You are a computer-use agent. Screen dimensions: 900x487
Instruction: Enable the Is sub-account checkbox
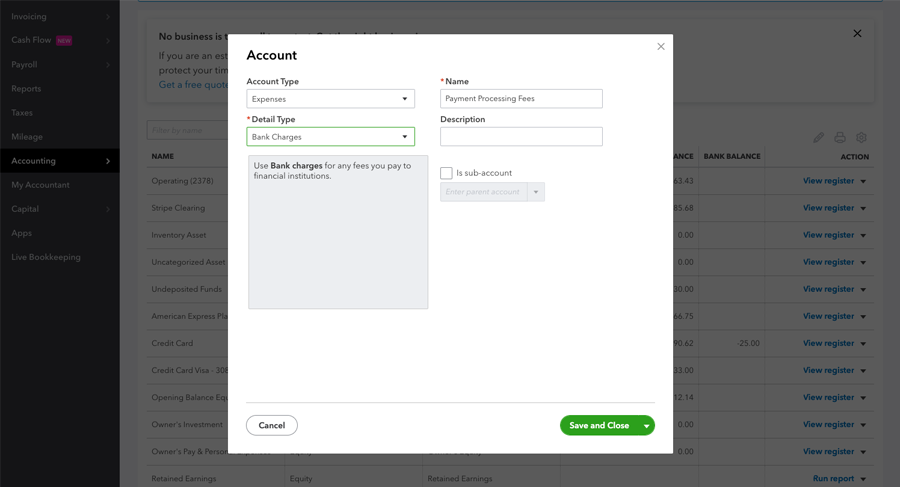click(446, 173)
